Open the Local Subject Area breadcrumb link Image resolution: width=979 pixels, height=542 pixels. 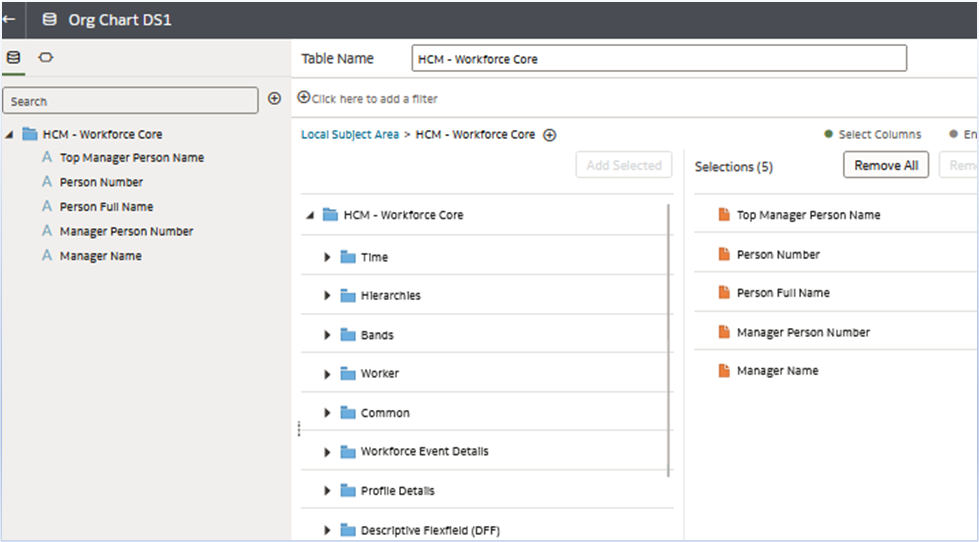(350, 135)
